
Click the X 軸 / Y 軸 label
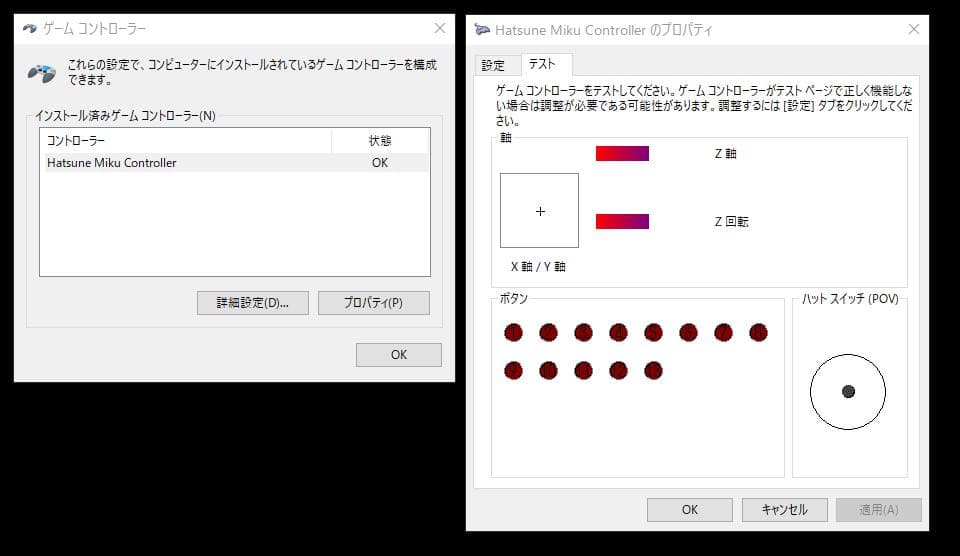(x=538, y=266)
